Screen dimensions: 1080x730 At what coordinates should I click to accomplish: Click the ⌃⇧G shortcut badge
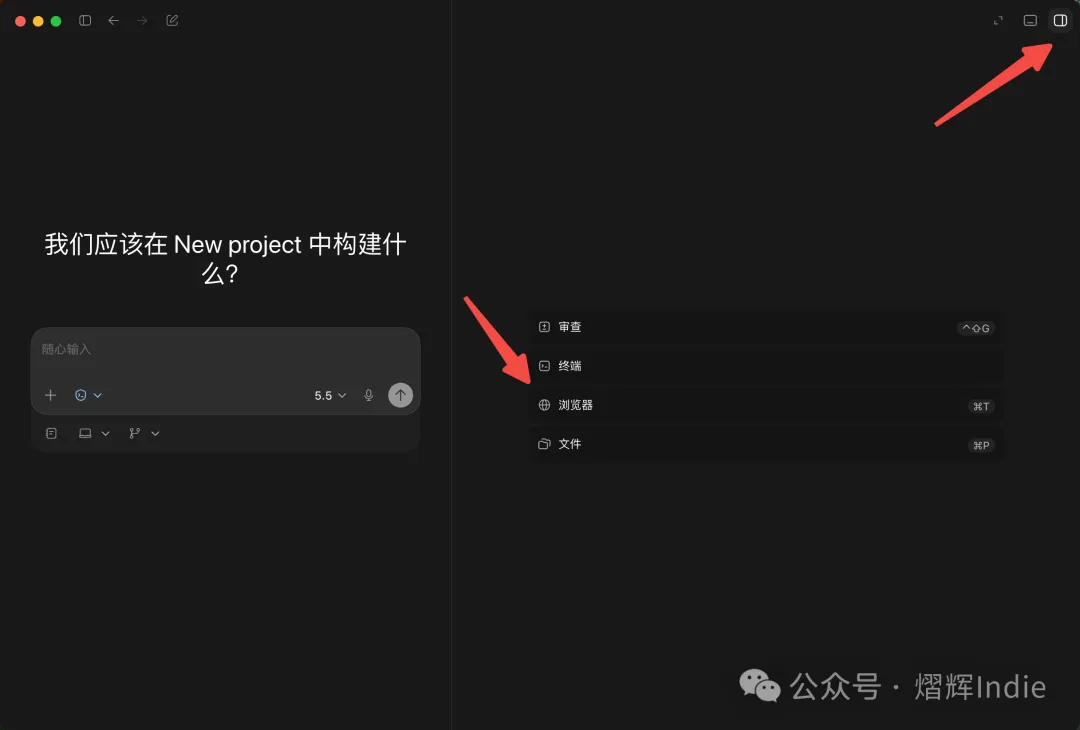pyautogui.click(x=975, y=328)
